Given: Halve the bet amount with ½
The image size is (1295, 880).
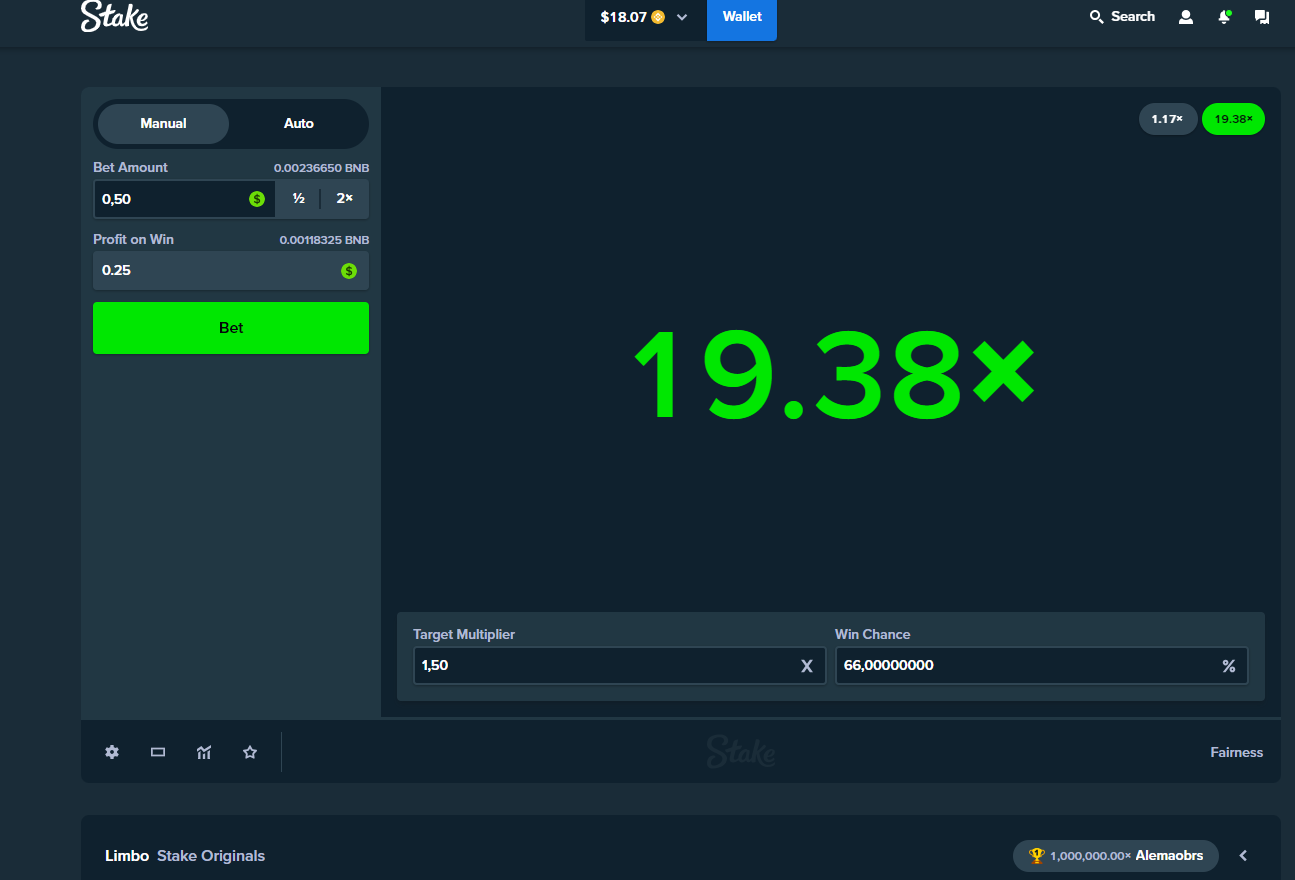Looking at the screenshot, I should point(298,199).
